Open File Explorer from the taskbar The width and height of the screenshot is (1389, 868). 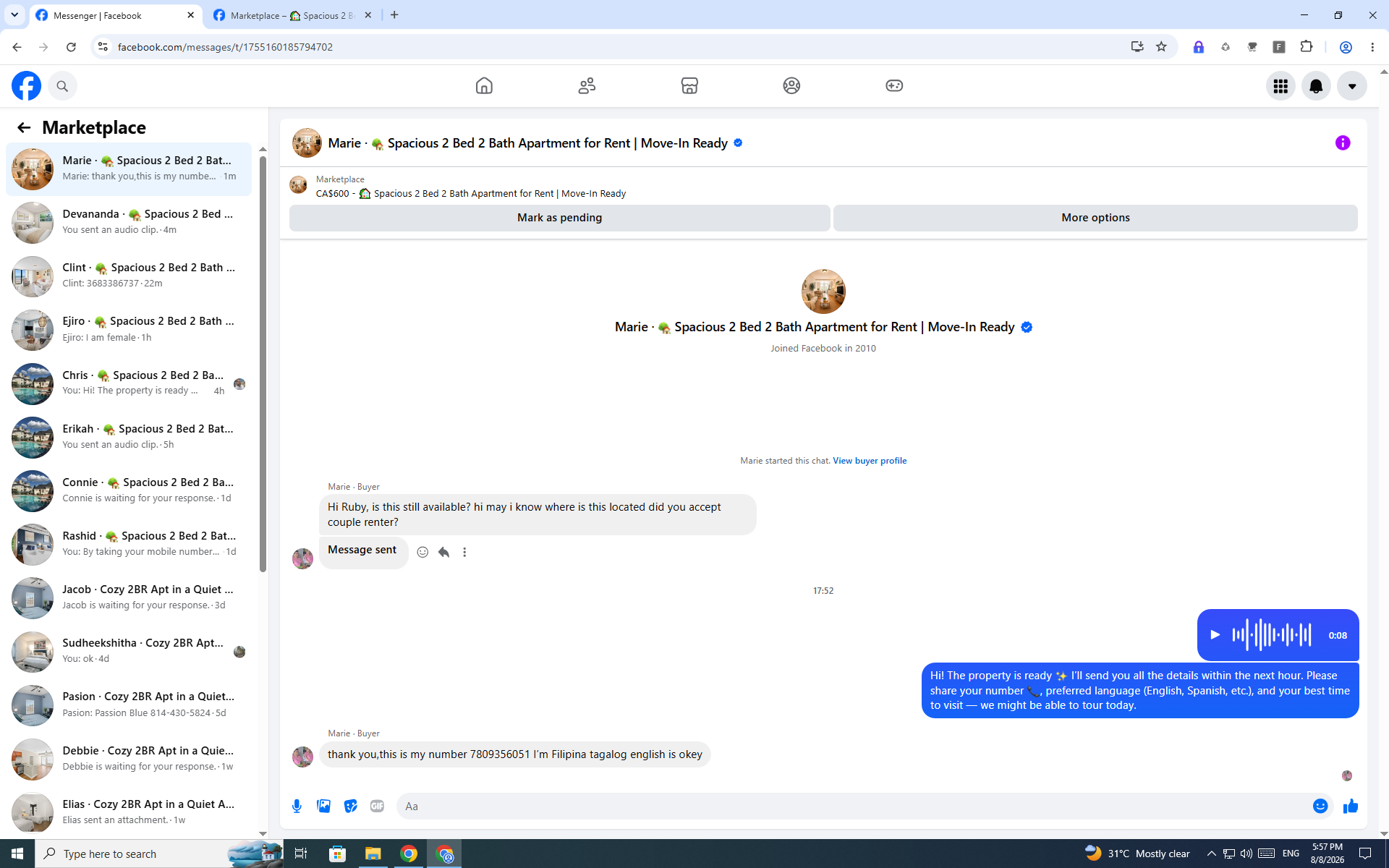(x=373, y=854)
